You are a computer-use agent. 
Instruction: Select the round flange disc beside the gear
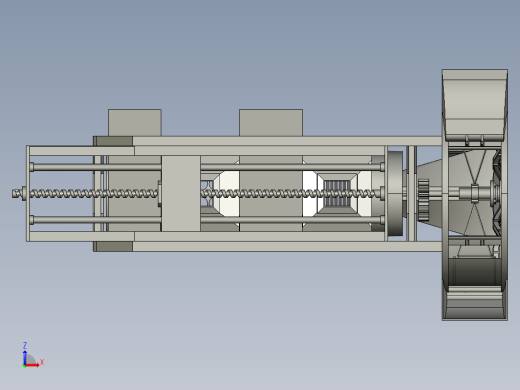395,194
